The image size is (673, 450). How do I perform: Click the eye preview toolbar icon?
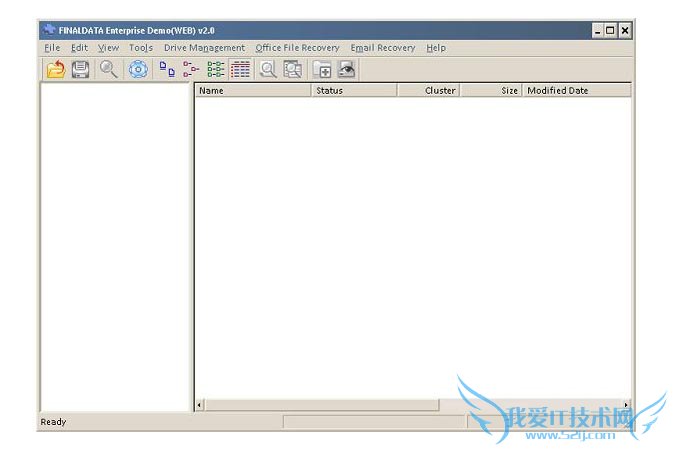346,69
